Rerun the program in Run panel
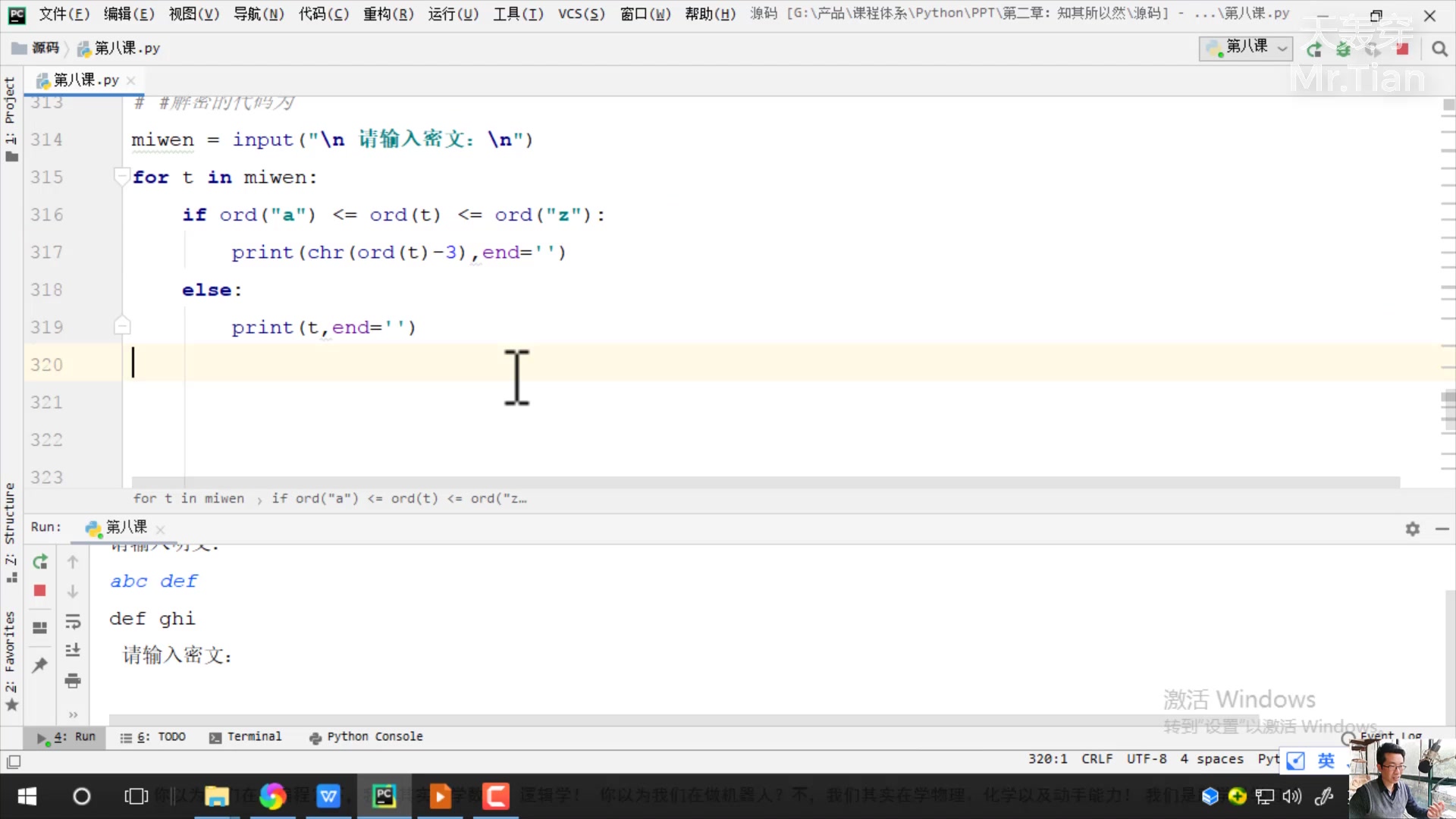The height and width of the screenshot is (819, 1456). [x=40, y=562]
